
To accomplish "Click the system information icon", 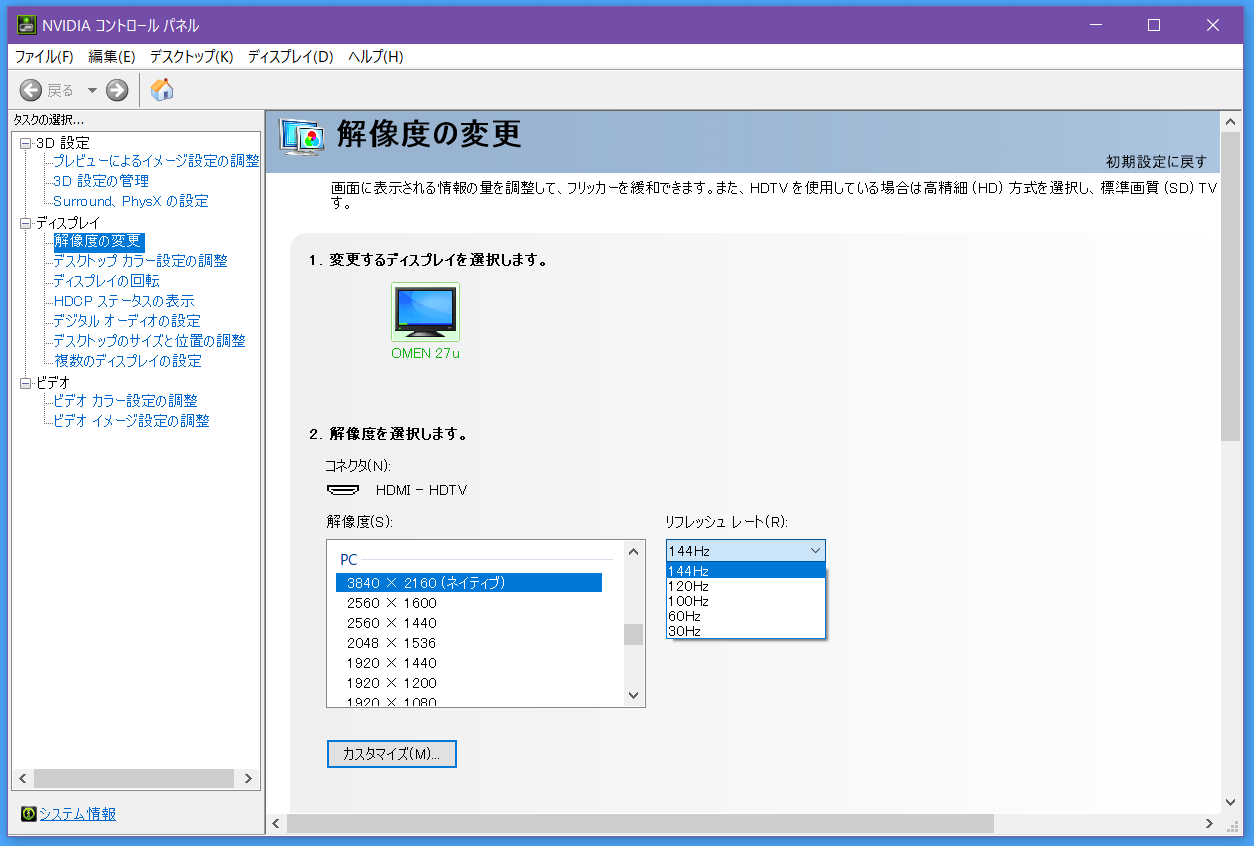I will tap(28, 814).
